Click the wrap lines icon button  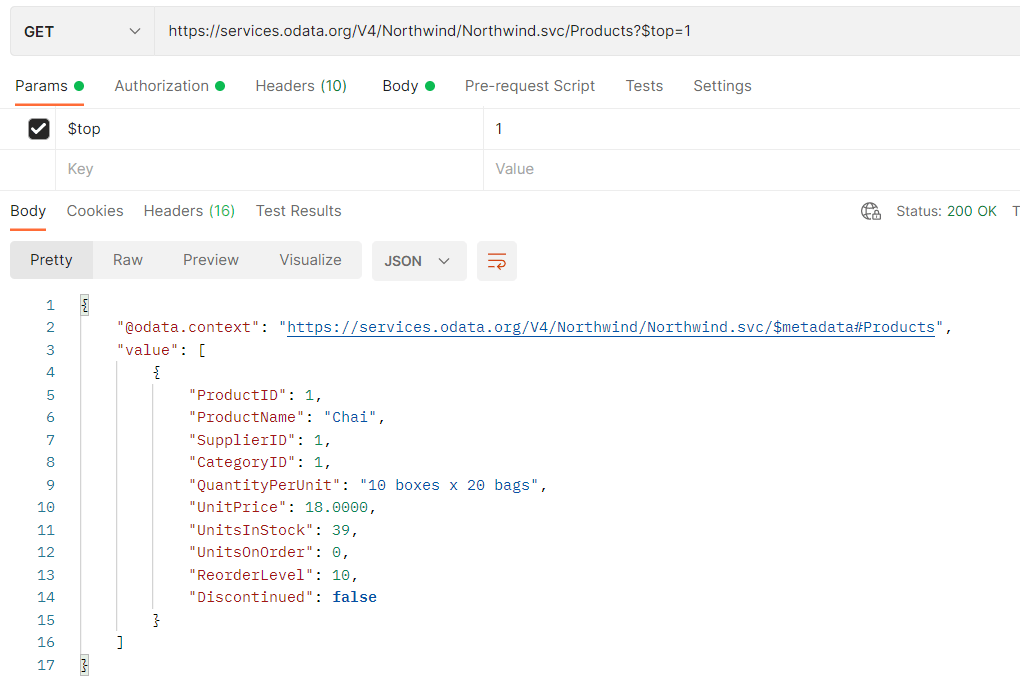click(497, 261)
